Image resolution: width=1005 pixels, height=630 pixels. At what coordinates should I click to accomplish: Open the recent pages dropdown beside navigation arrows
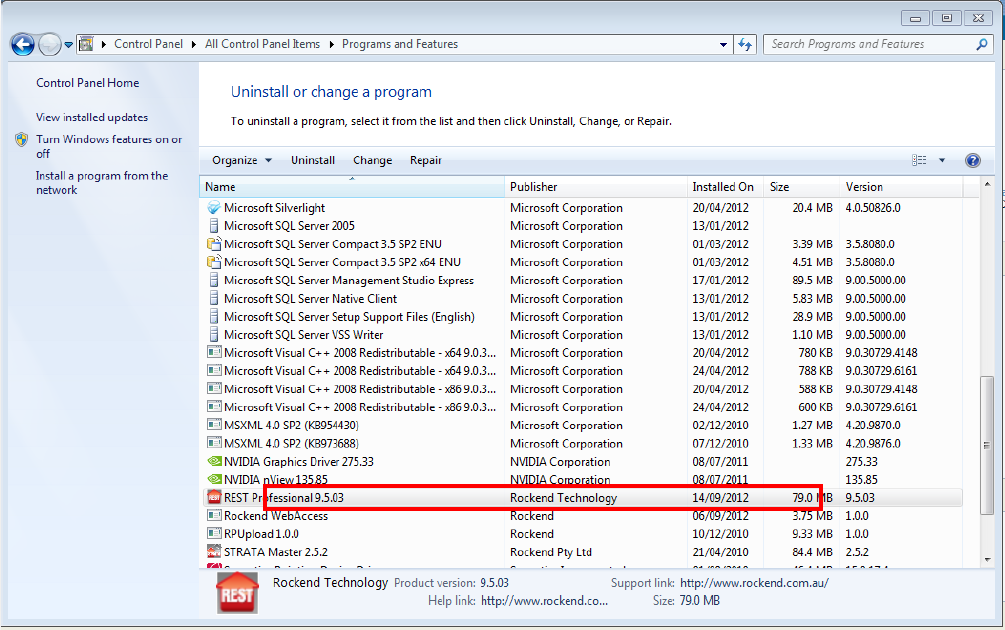point(69,45)
